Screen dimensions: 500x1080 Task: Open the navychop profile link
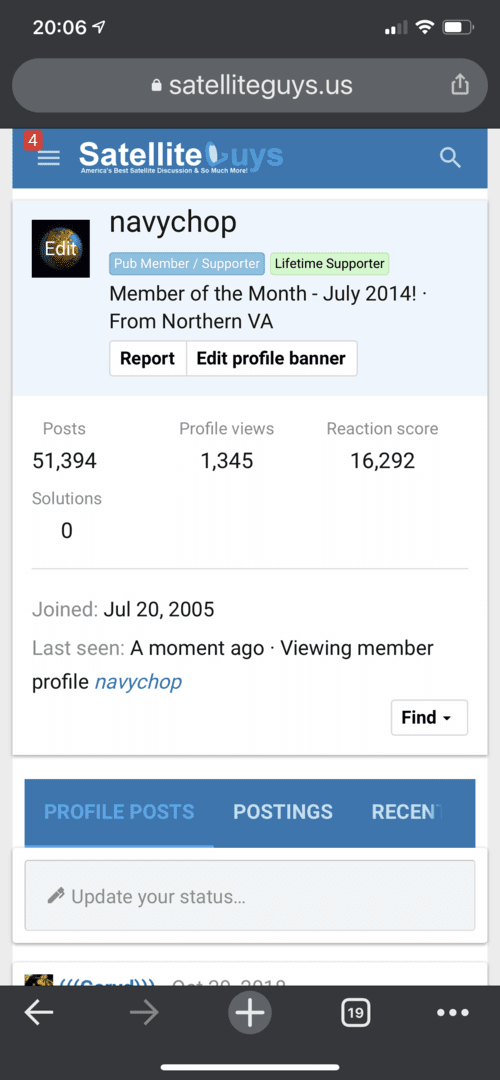(x=138, y=682)
